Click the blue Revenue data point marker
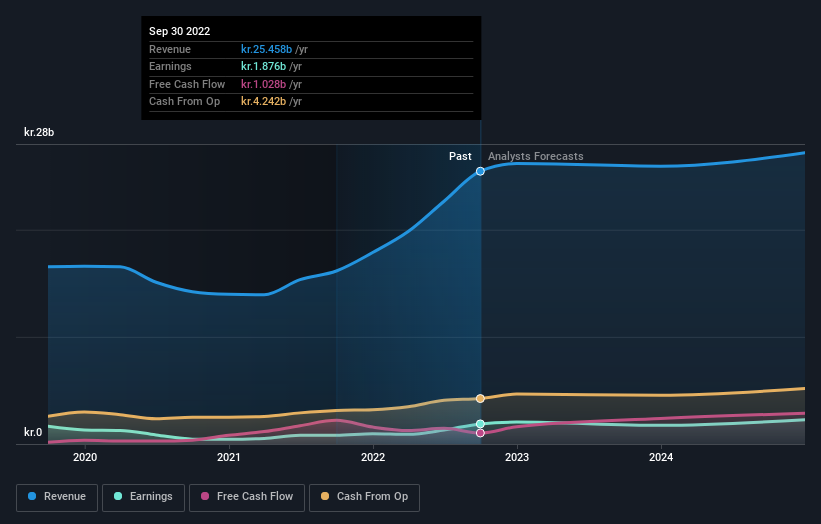 [x=480, y=171]
